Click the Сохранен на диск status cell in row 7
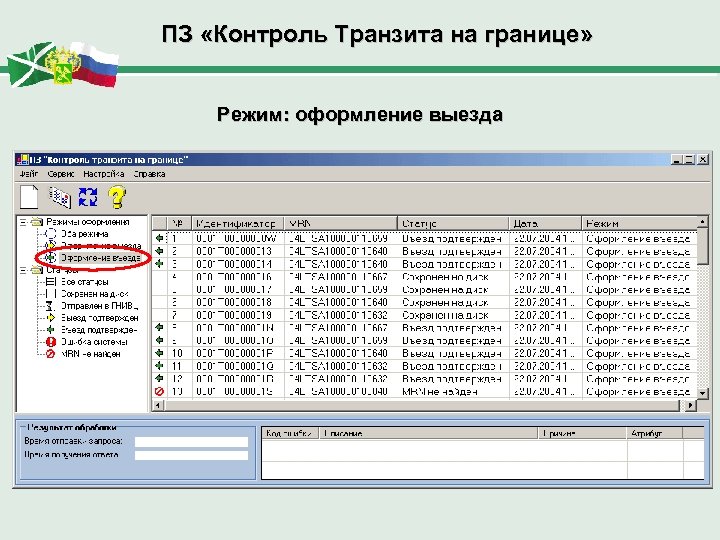Image resolution: width=720 pixels, height=540 pixels. click(453, 315)
